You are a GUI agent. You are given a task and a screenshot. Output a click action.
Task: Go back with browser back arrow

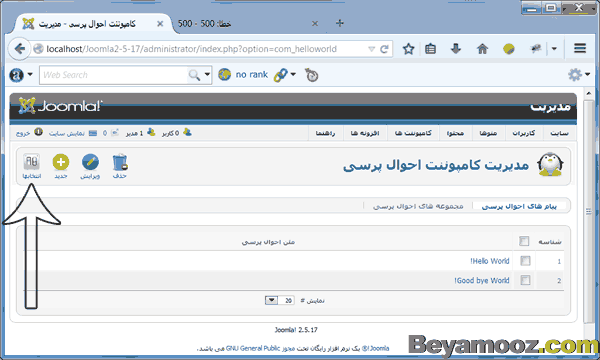pos(19,49)
